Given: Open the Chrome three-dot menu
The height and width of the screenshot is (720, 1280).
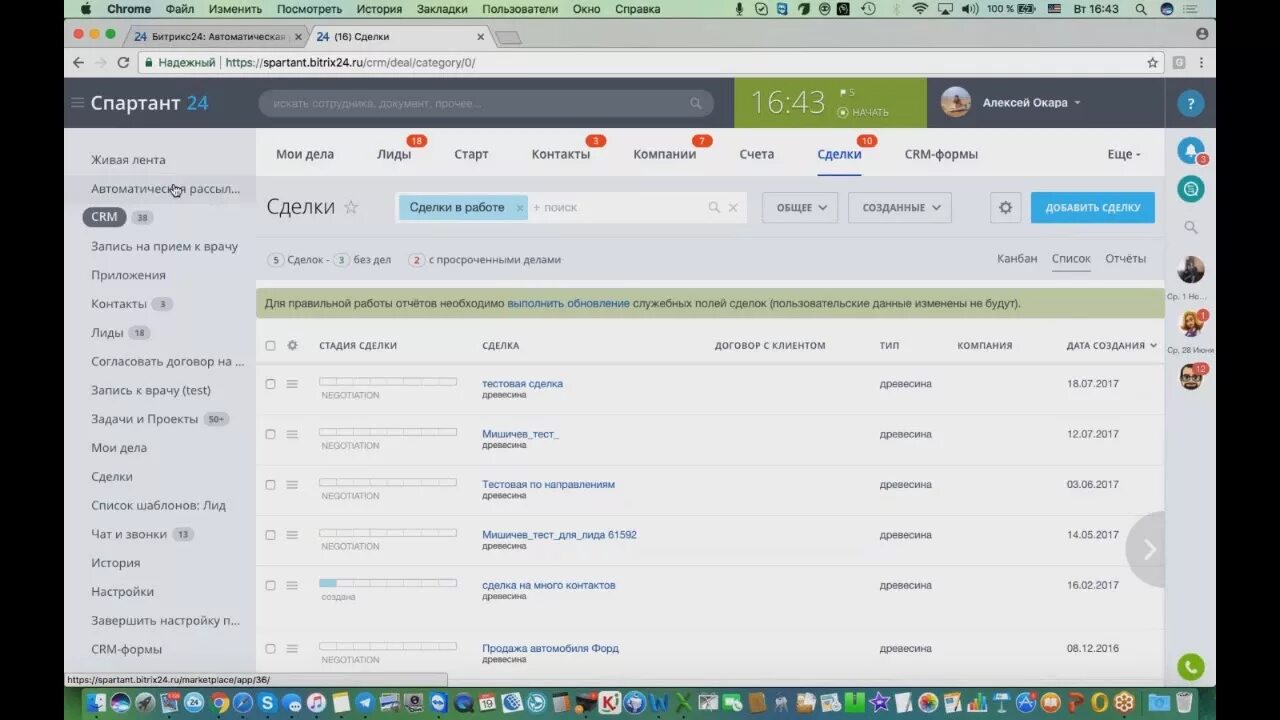Looking at the screenshot, I should pos(1201,62).
